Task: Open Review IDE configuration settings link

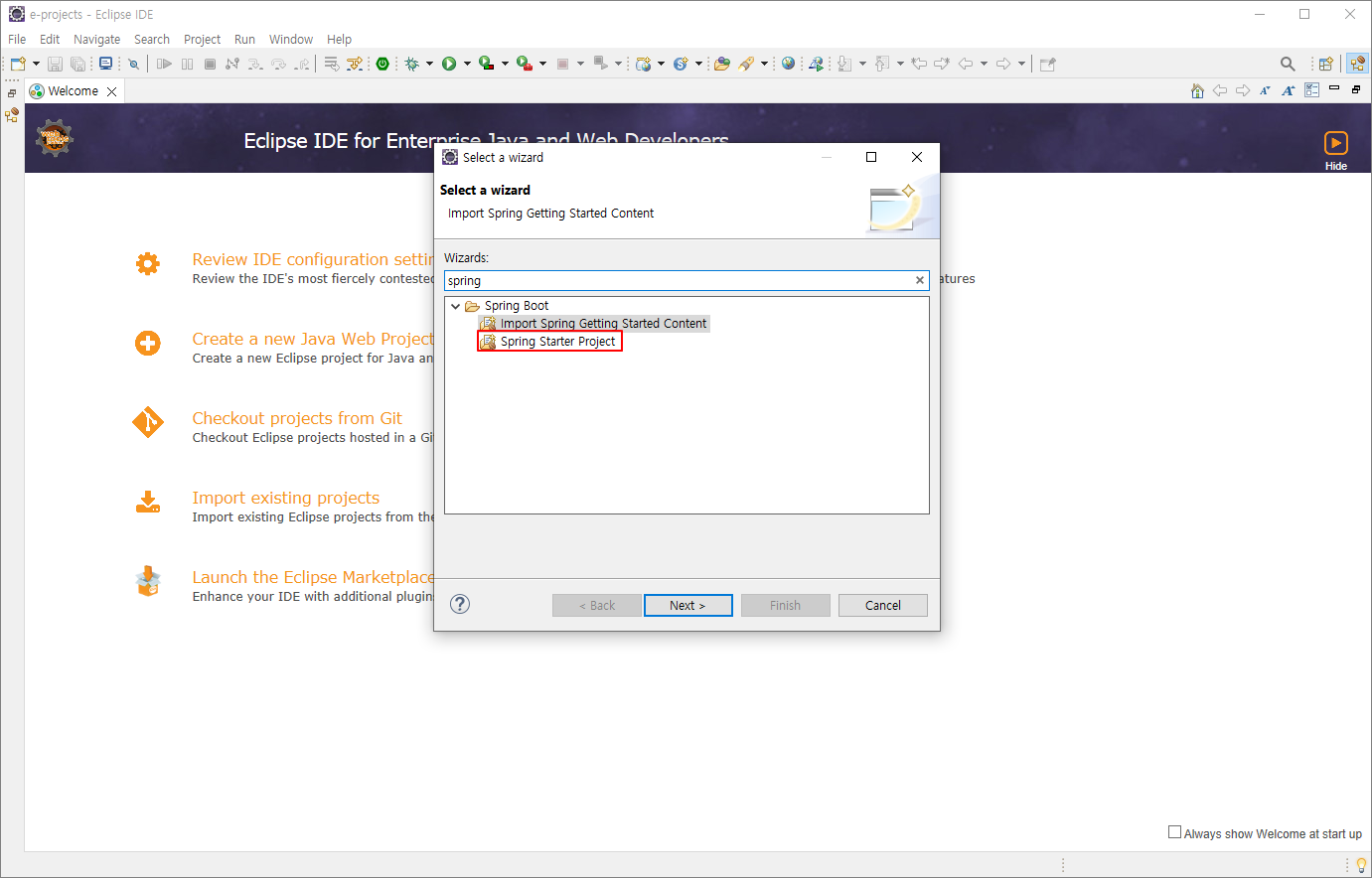Action: click(x=313, y=259)
